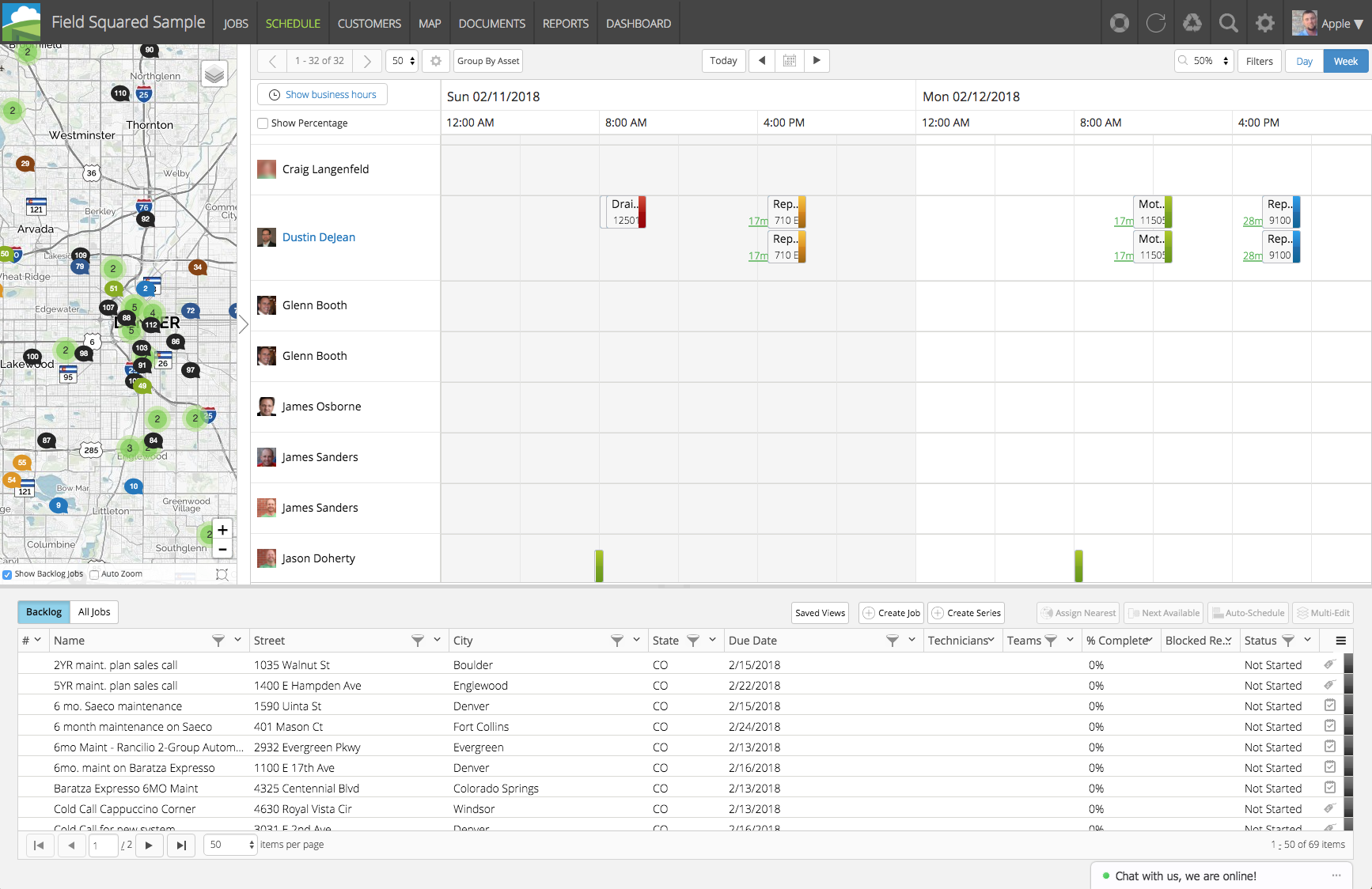Filter the Name column
The height and width of the screenshot is (889, 1372).
click(x=218, y=641)
